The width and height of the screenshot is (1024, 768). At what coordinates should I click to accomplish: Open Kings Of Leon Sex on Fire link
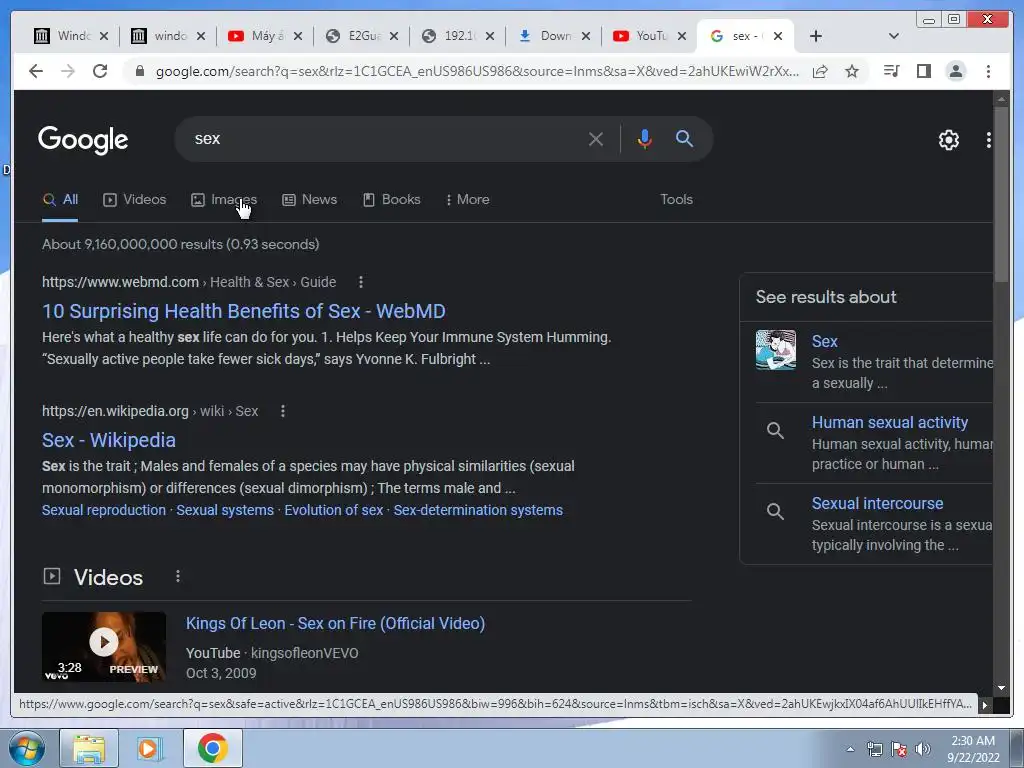[335, 624]
